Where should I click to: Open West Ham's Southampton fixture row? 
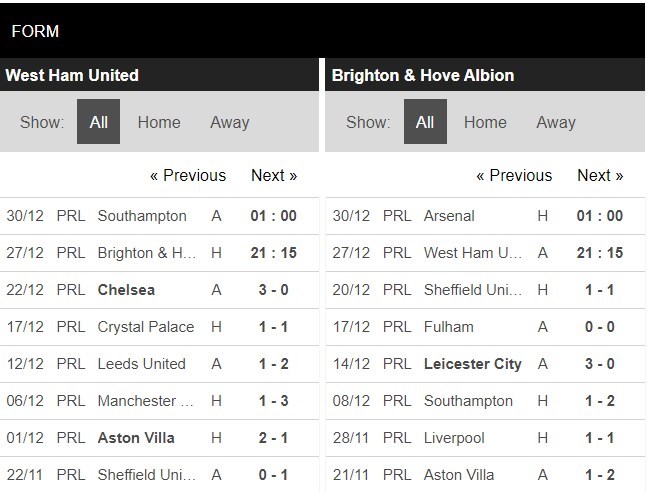click(142, 216)
